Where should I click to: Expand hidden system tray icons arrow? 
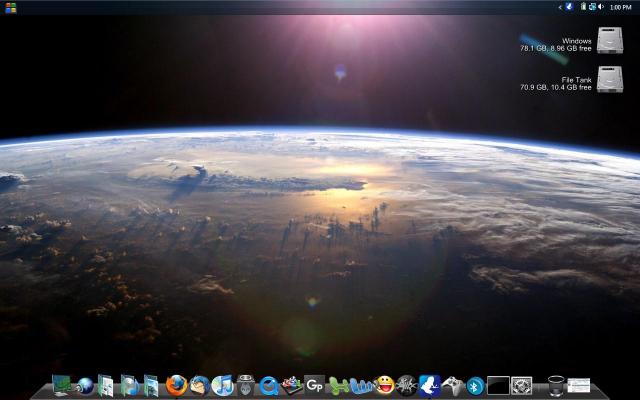tap(559, 7)
